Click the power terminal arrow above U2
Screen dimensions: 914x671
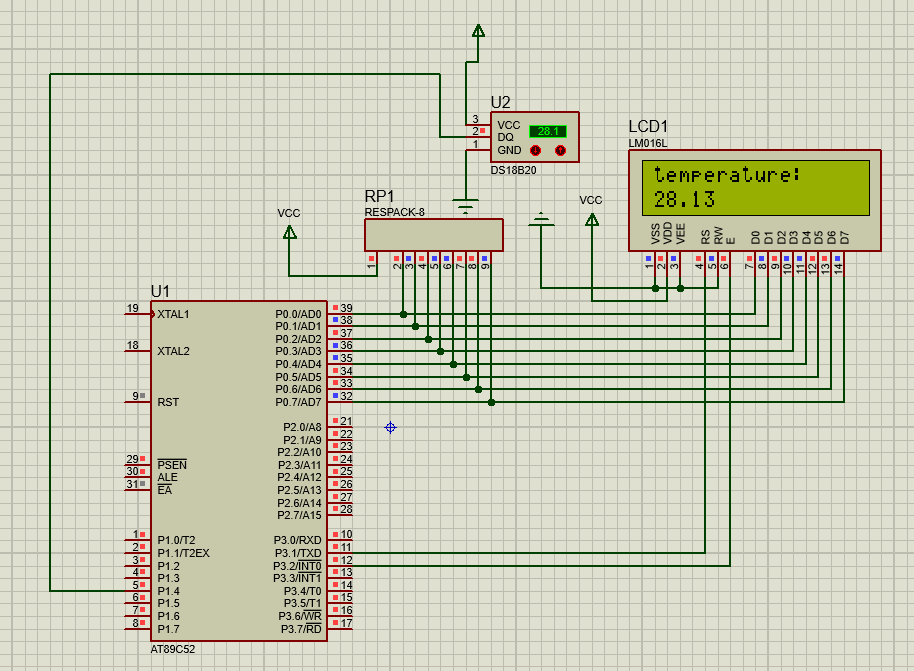478,31
